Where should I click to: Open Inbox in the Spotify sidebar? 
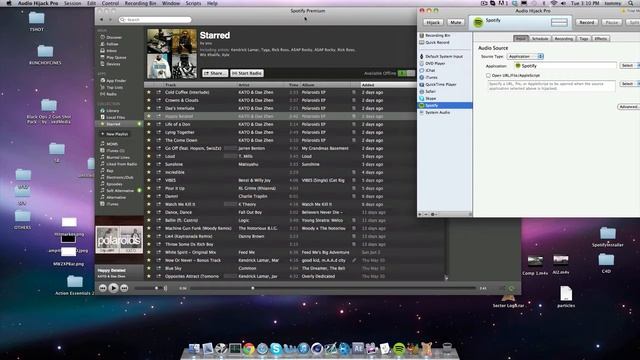click(111, 51)
